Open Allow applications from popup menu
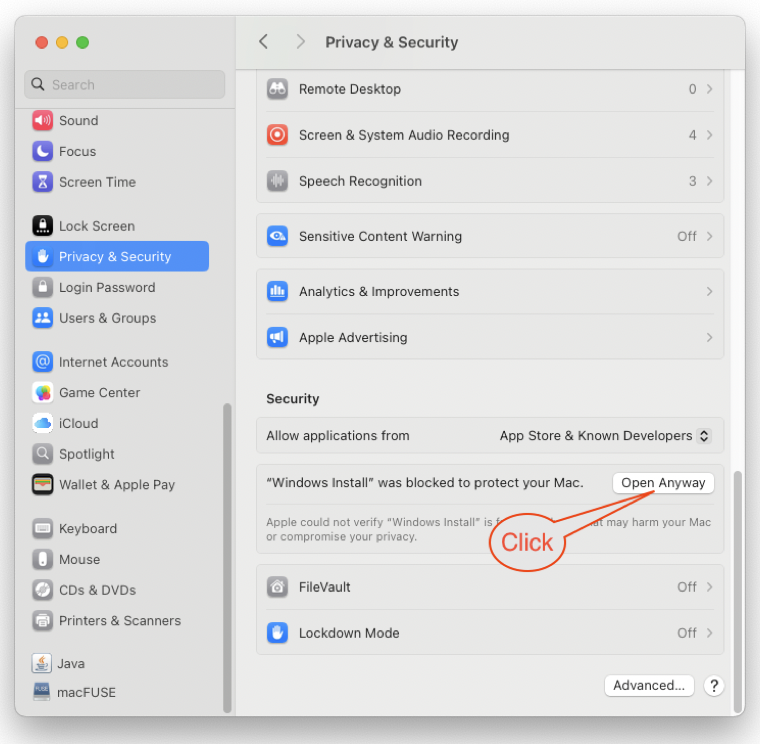This screenshot has height=744, width=760. 605,436
